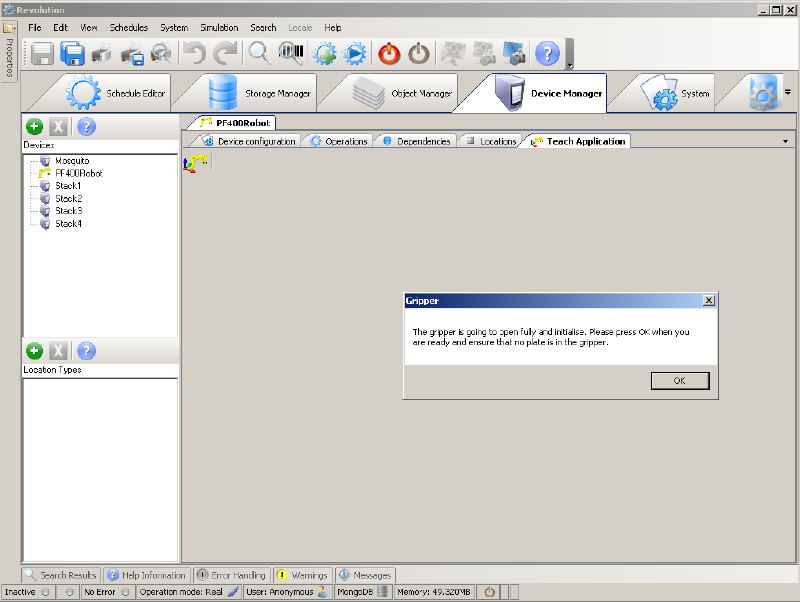Open the Simulation menu

click(x=219, y=28)
